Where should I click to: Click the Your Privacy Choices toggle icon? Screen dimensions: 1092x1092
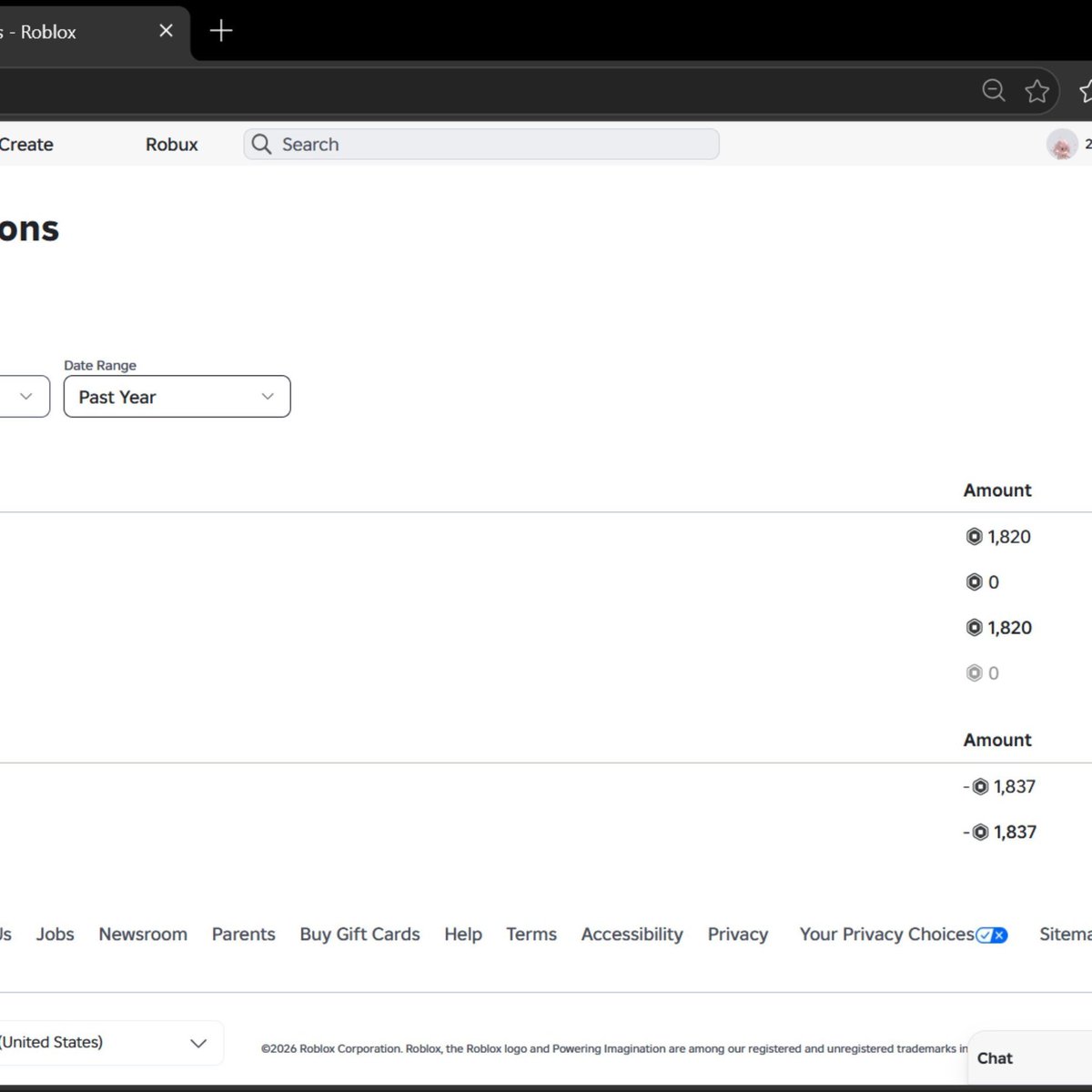click(x=992, y=935)
